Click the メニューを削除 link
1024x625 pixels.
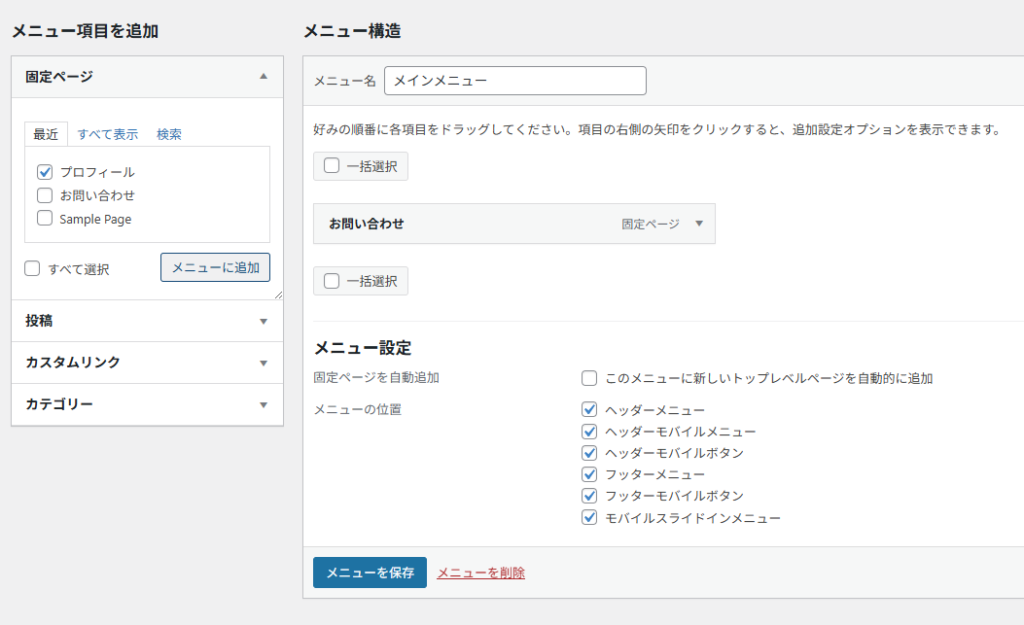tap(480, 573)
